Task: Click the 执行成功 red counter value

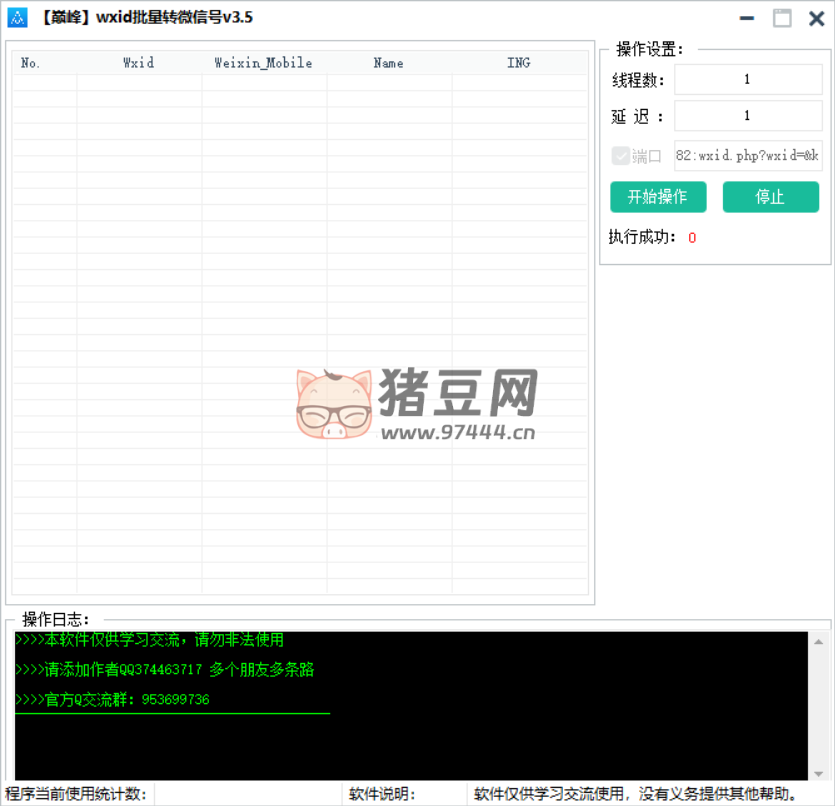Action: (692, 238)
